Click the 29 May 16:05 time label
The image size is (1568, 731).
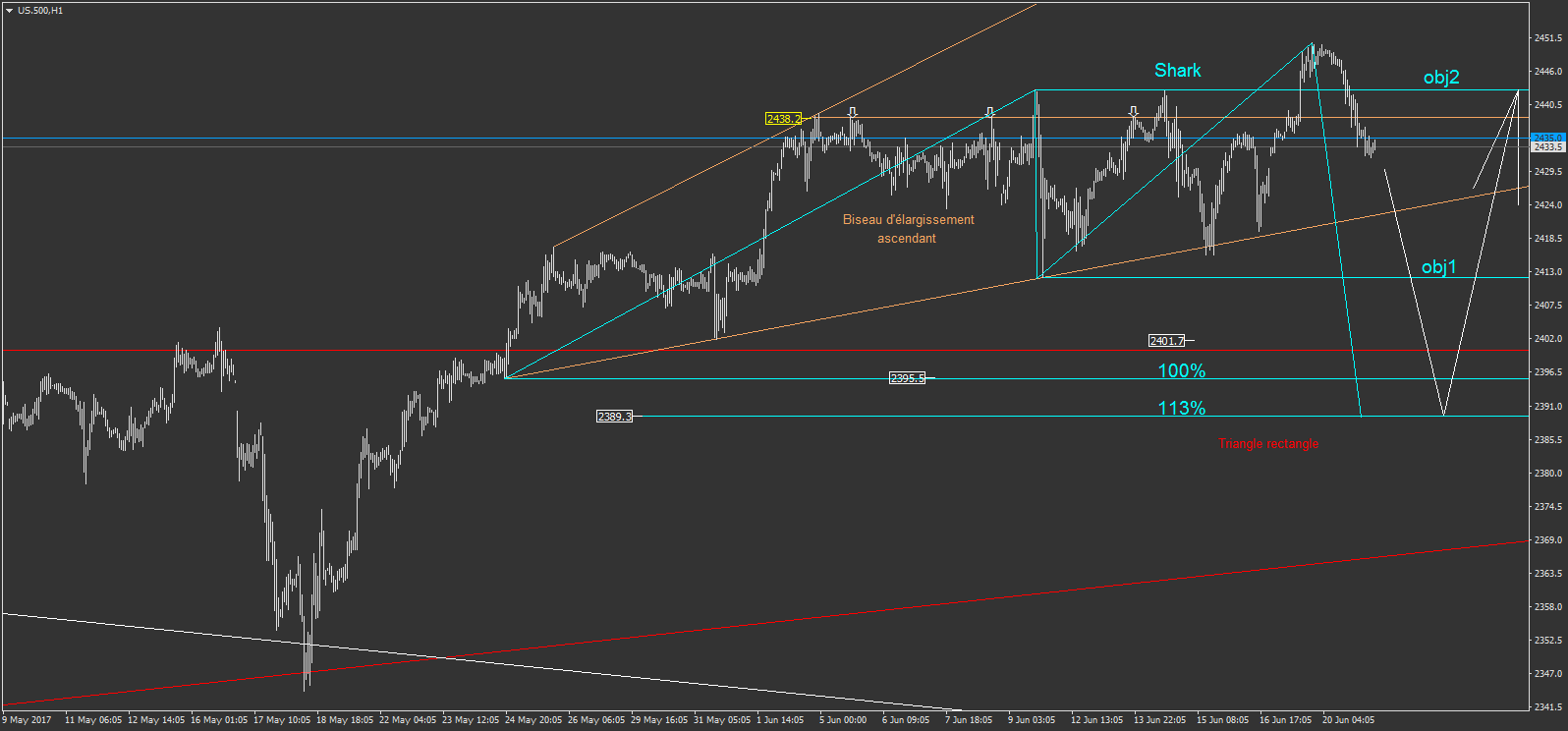[659, 720]
